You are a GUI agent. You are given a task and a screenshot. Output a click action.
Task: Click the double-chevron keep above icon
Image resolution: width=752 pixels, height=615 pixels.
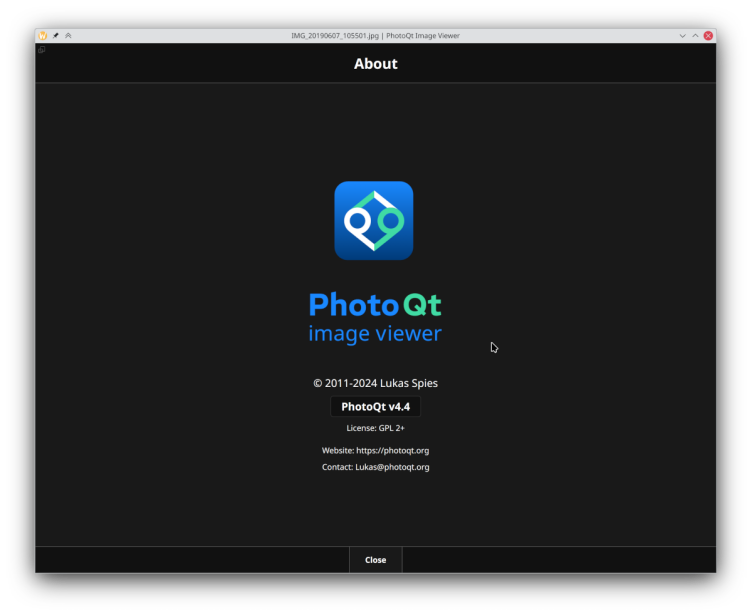point(68,35)
